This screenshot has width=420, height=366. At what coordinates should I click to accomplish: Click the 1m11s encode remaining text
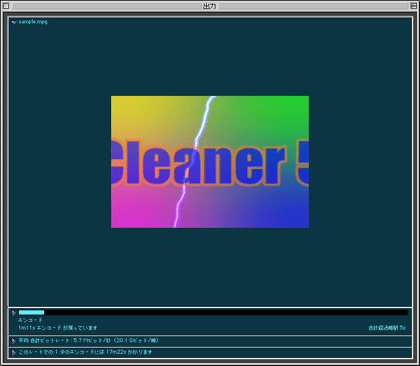(x=58, y=328)
